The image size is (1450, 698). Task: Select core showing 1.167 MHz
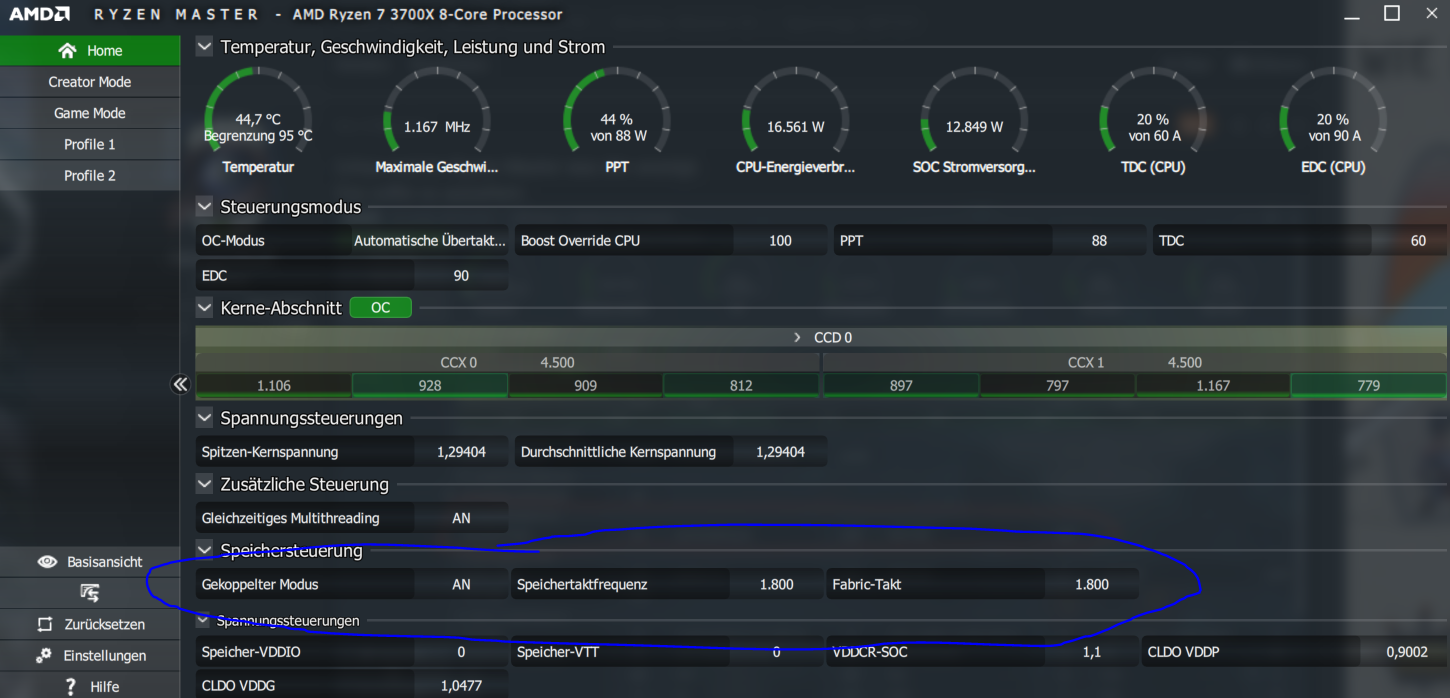1213,385
